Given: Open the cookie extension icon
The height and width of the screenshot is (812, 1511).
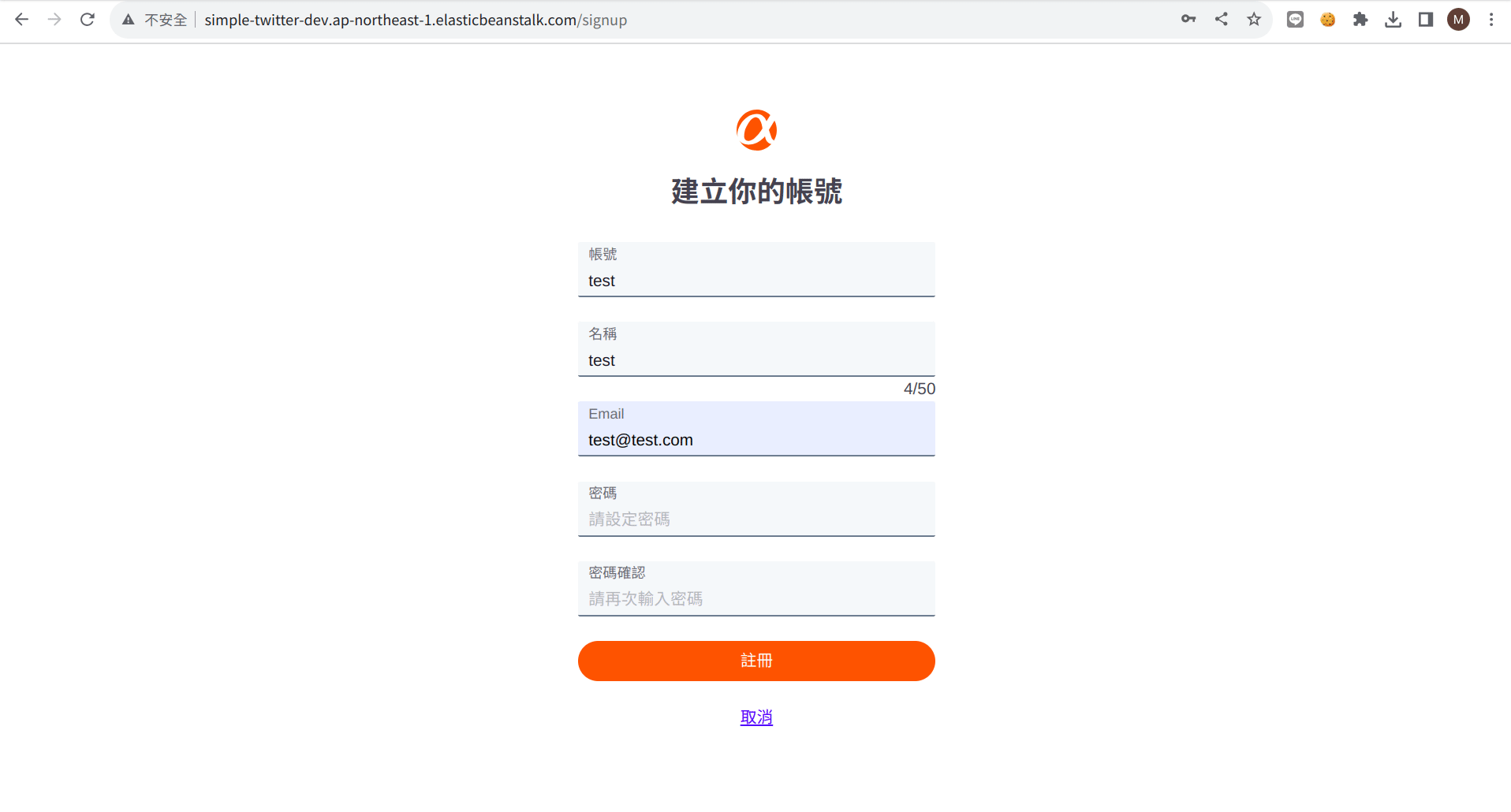Looking at the screenshot, I should pos(1328,20).
